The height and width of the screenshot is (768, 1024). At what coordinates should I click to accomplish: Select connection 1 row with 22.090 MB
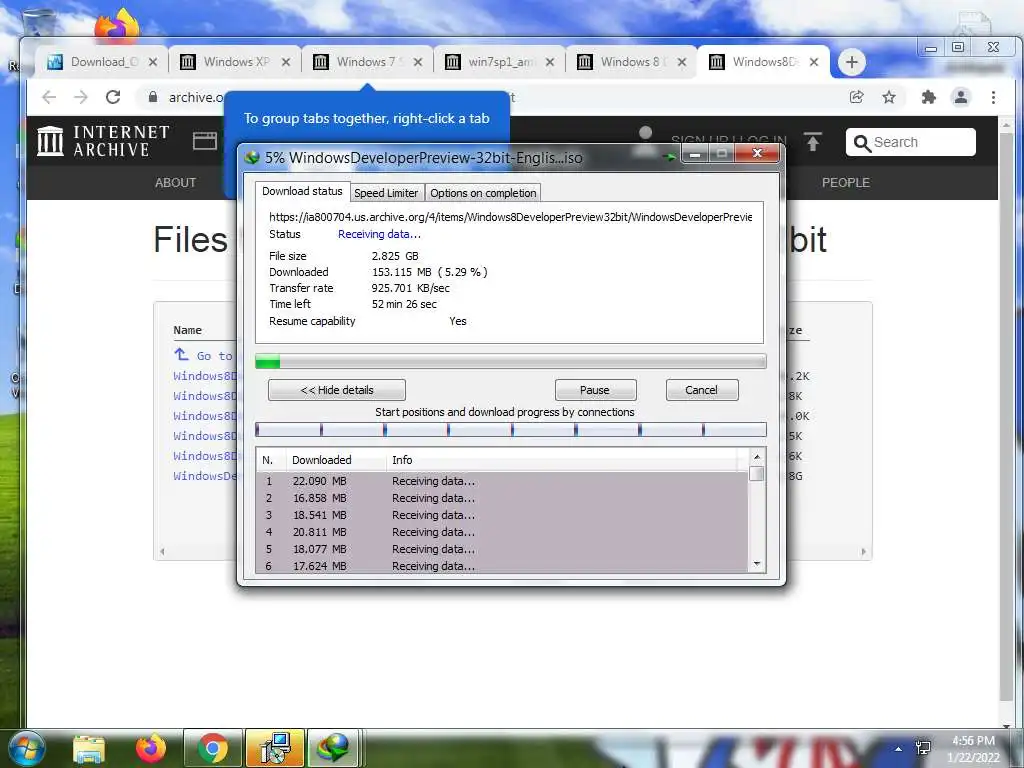point(502,481)
